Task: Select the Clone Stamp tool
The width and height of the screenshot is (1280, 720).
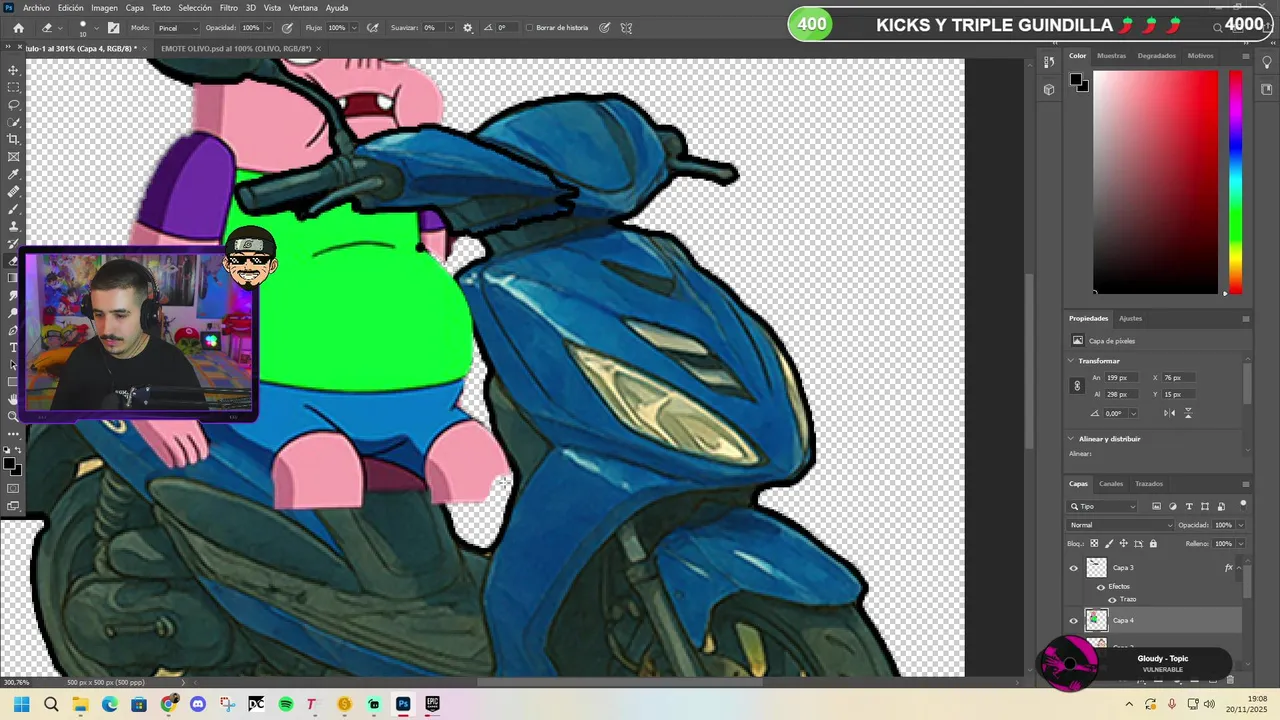Action: click(x=13, y=226)
